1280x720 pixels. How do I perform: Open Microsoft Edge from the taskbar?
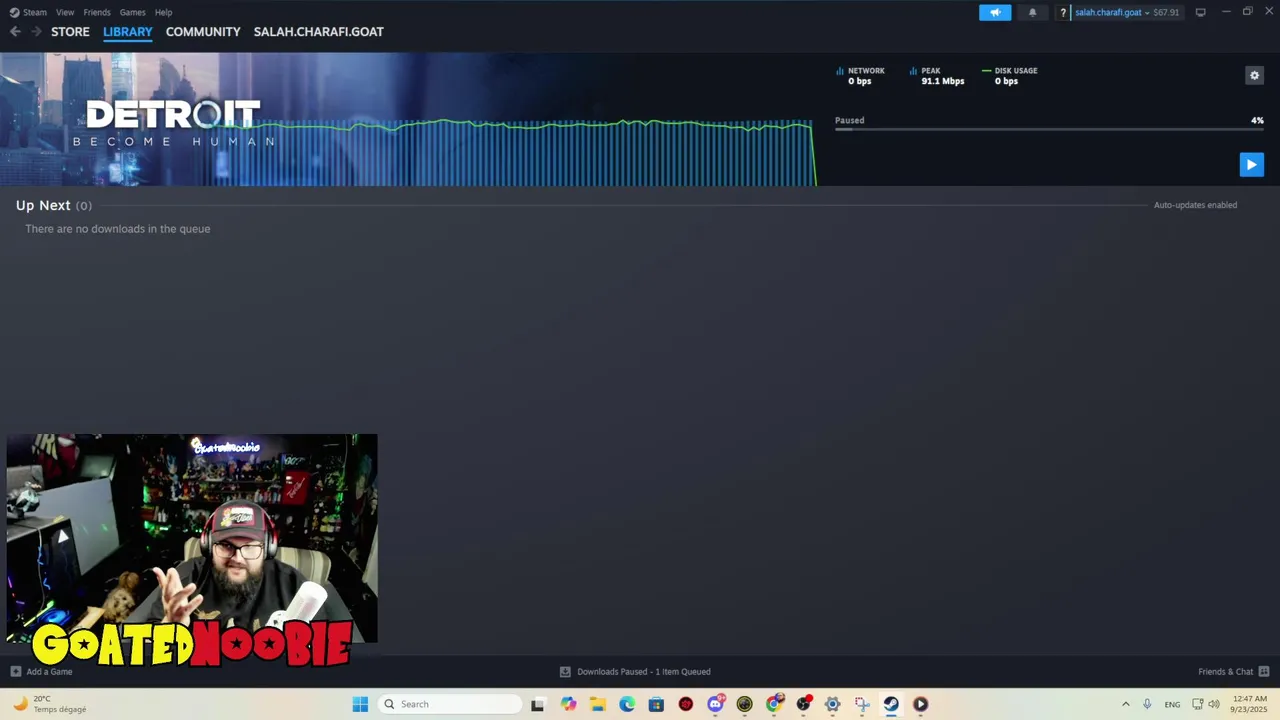(627, 704)
